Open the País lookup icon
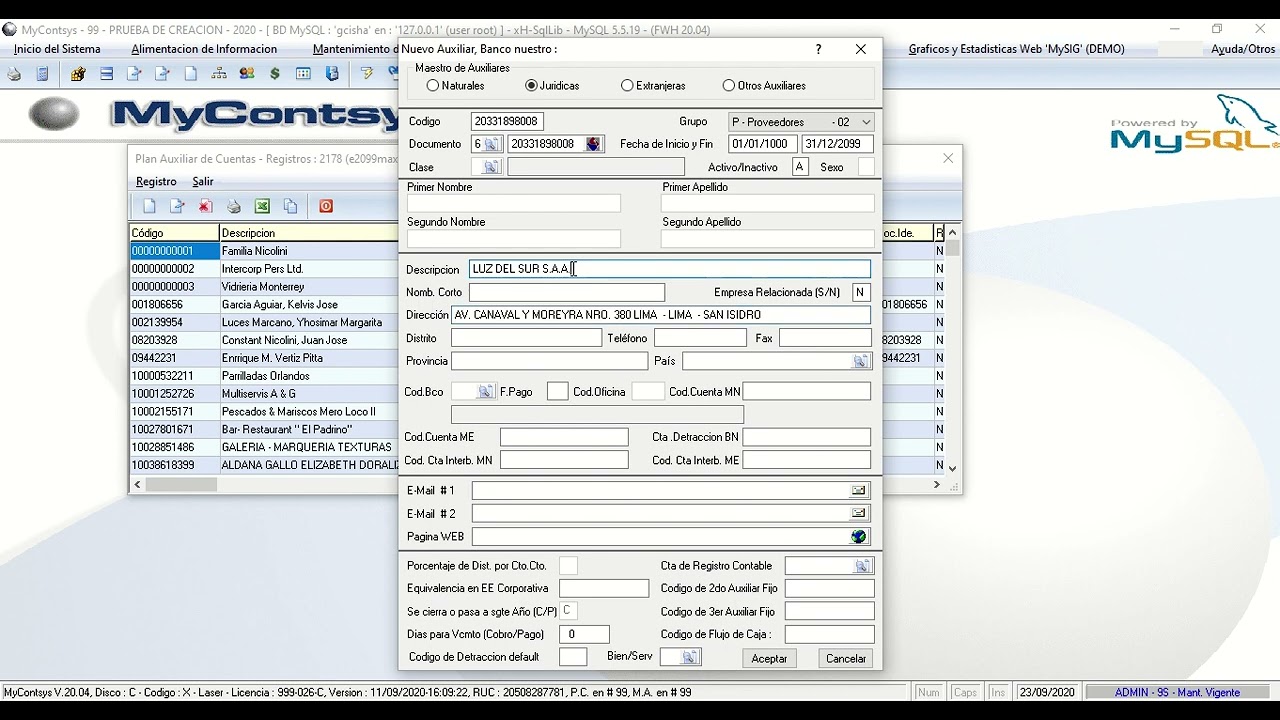This screenshot has width=1280, height=720. click(861, 361)
